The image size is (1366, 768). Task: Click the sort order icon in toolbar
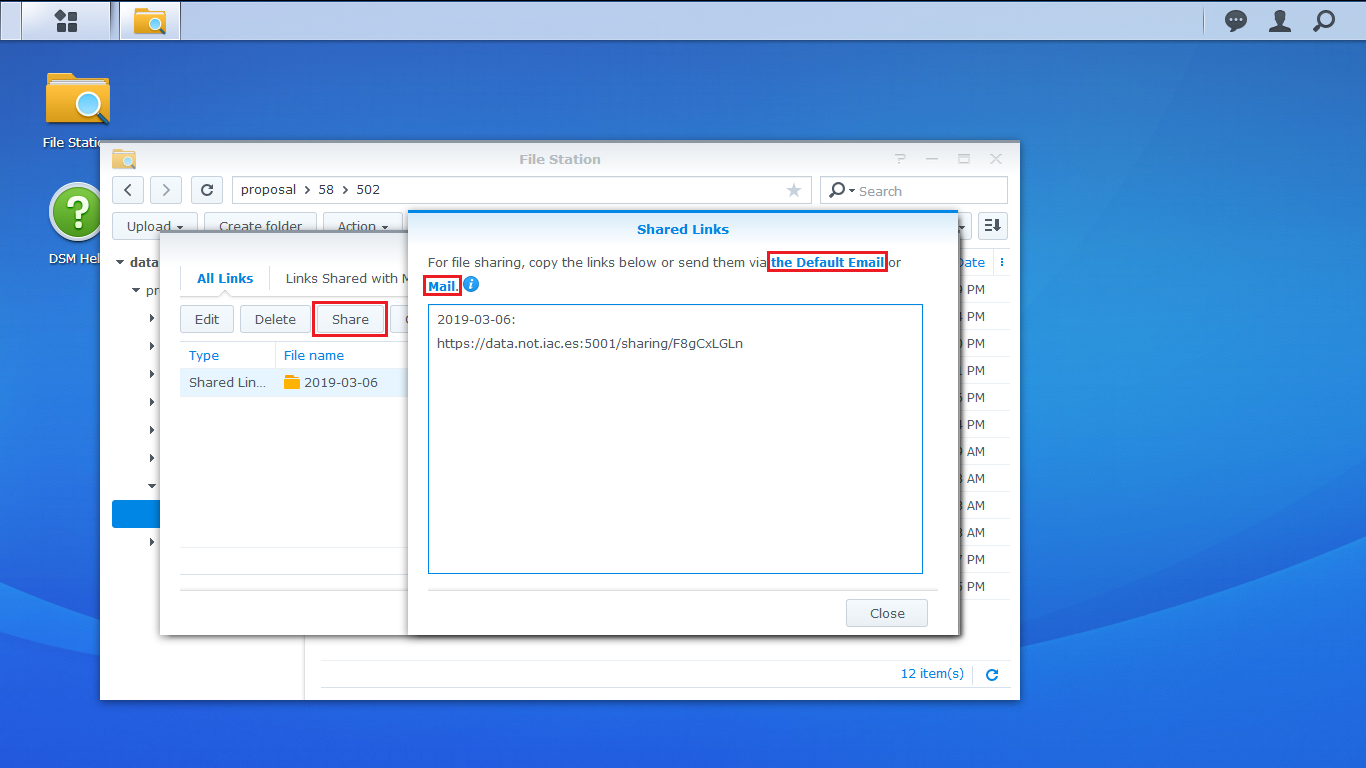tap(992, 226)
